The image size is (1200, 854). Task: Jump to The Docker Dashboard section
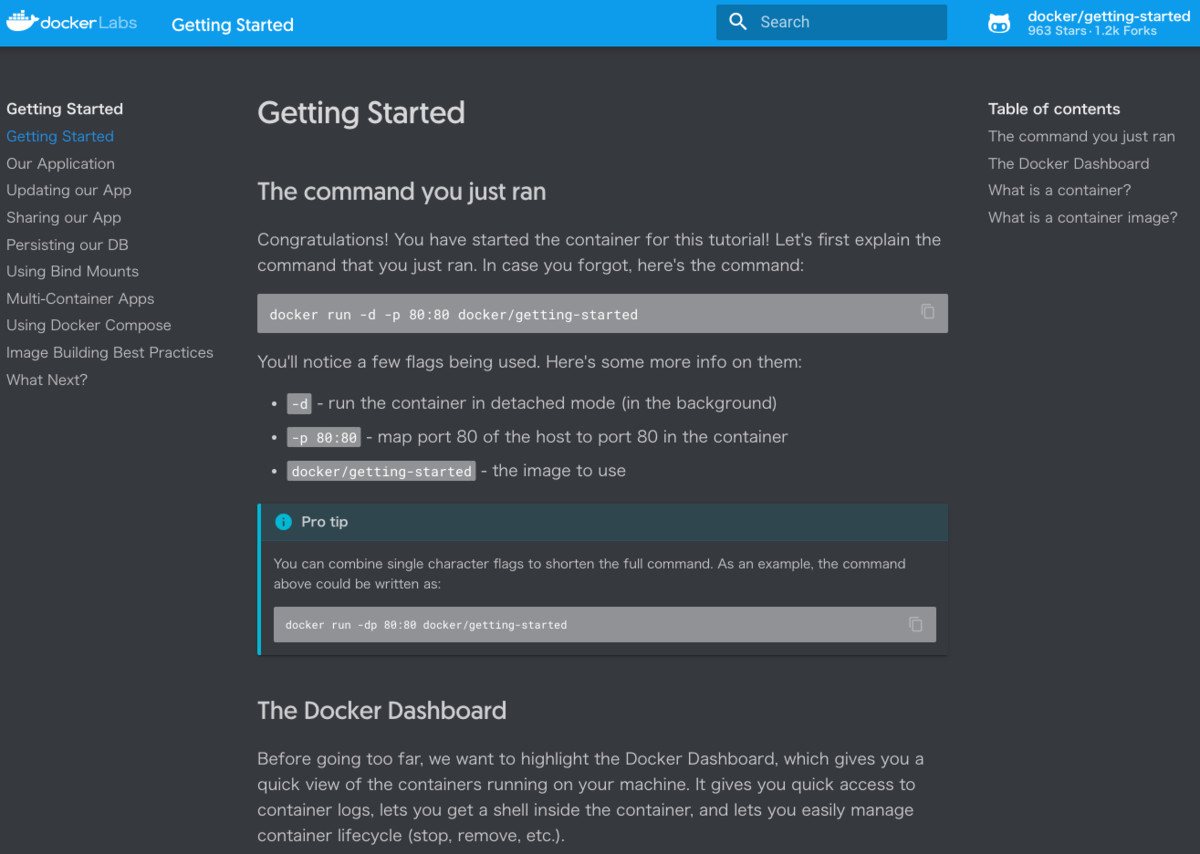point(1069,163)
